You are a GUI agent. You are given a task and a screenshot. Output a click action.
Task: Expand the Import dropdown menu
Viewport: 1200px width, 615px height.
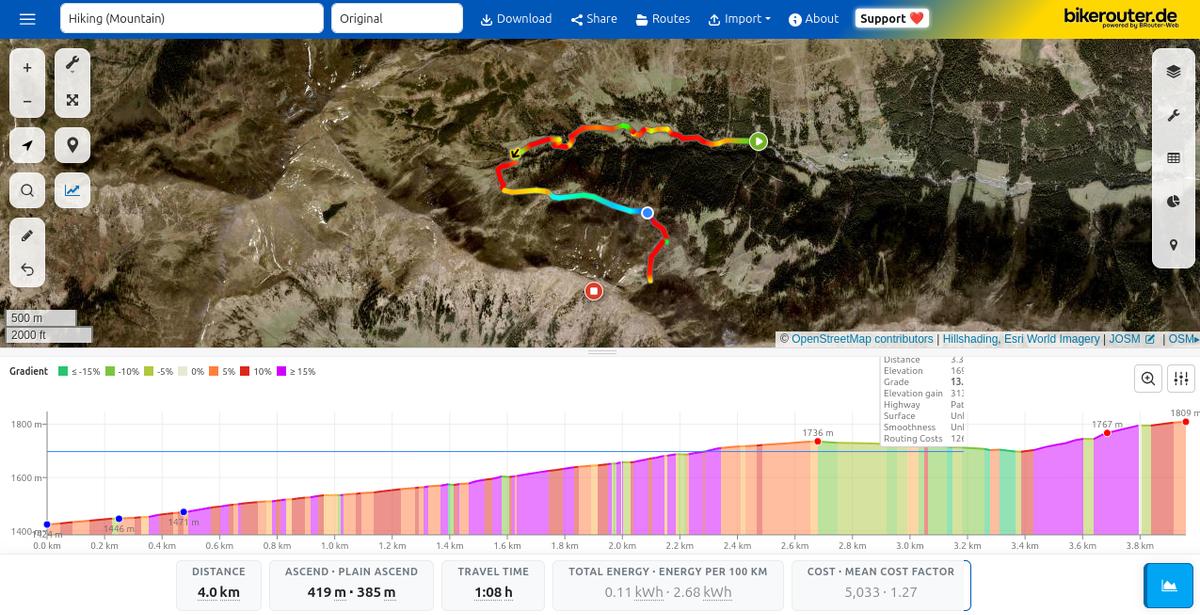pyautogui.click(x=739, y=19)
